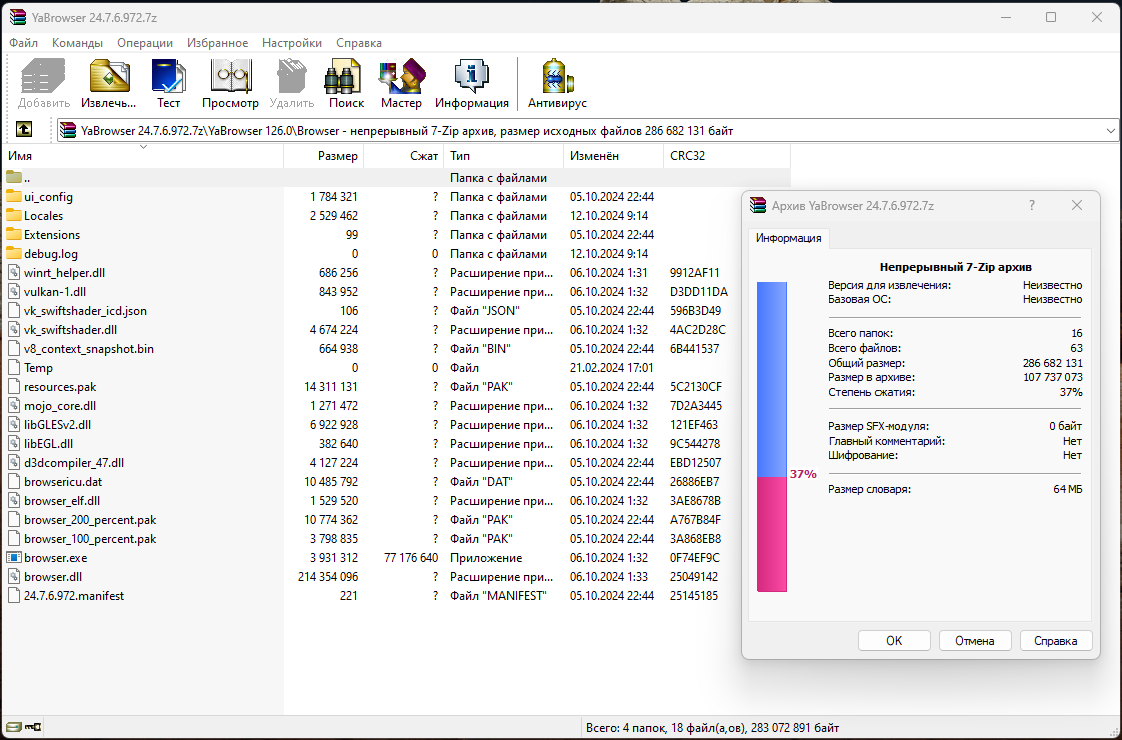Select the browser.exe file
The image size is (1122, 740).
[55, 558]
